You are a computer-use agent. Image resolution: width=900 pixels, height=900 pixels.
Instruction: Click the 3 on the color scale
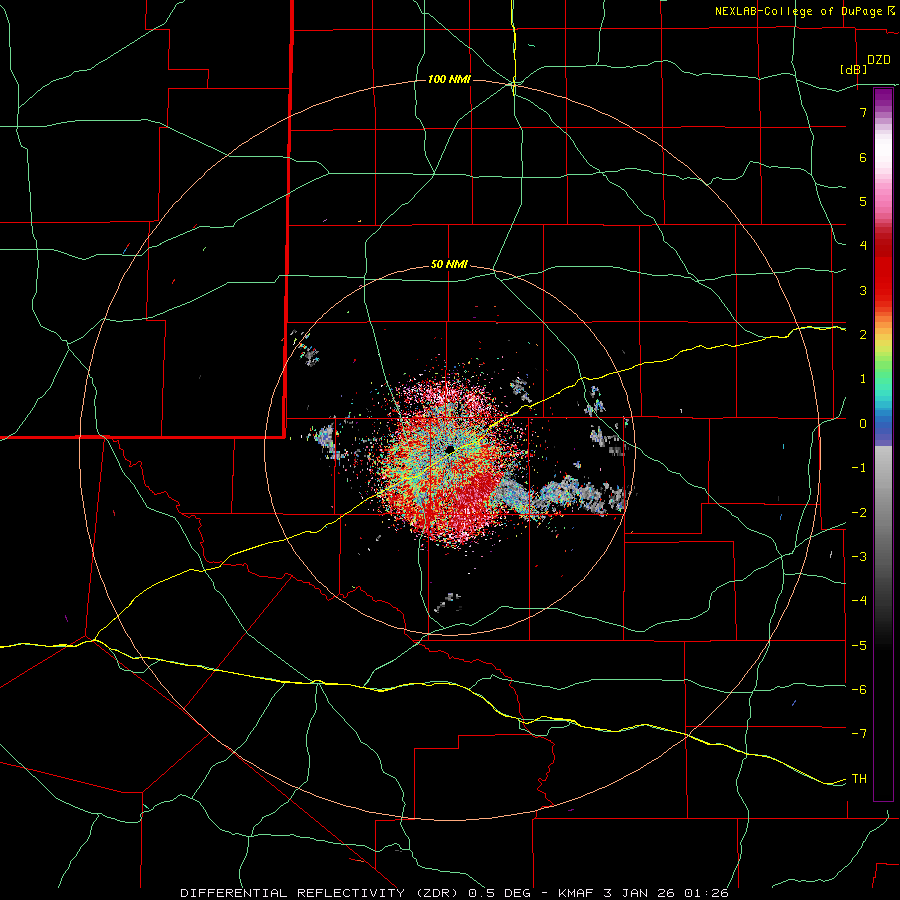click(x=863, y=290)
